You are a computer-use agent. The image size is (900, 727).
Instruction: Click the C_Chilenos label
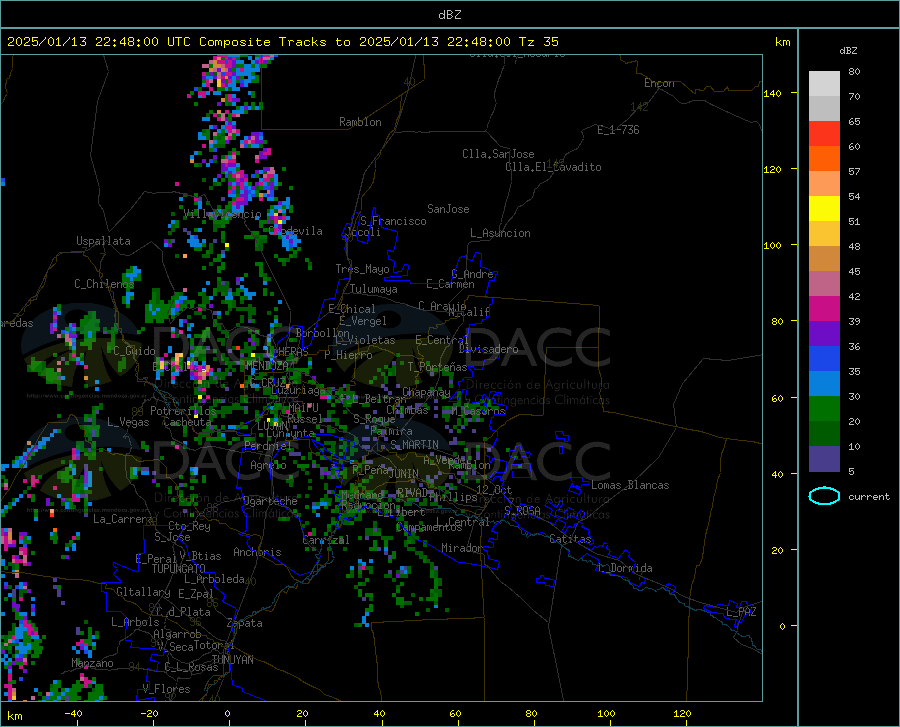pyautogui.click(x=104, y=284)
